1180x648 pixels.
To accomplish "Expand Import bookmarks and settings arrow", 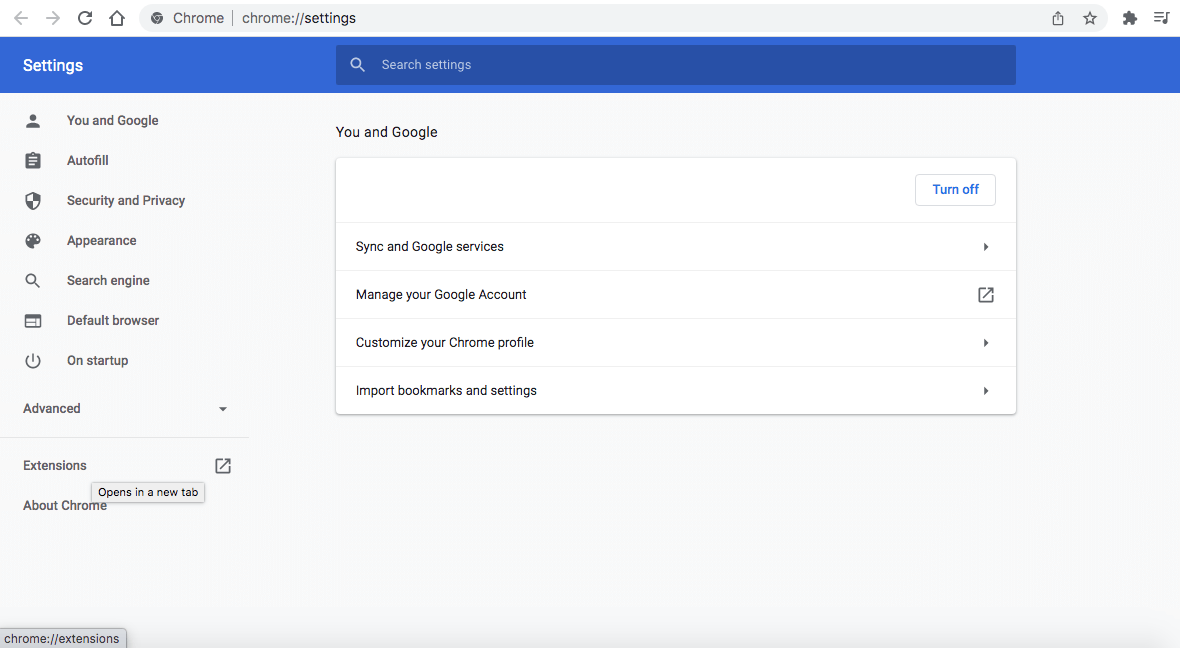I will (985, 391).
